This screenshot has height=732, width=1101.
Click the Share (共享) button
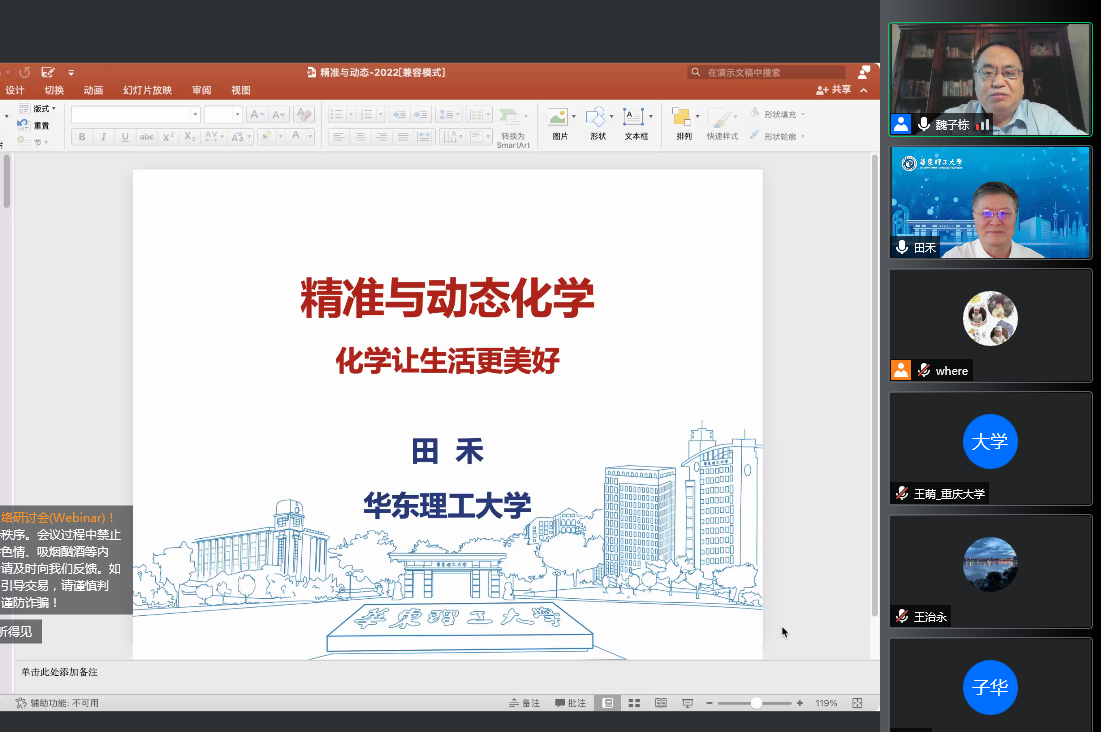tap(834, 90)
